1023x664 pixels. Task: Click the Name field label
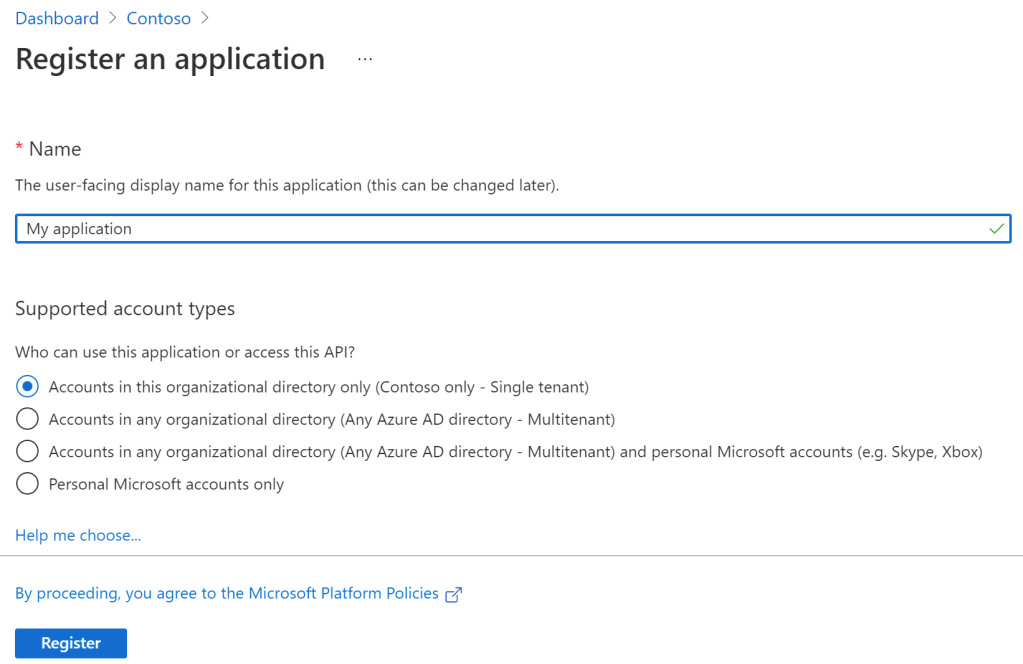[x=55, y=149]
